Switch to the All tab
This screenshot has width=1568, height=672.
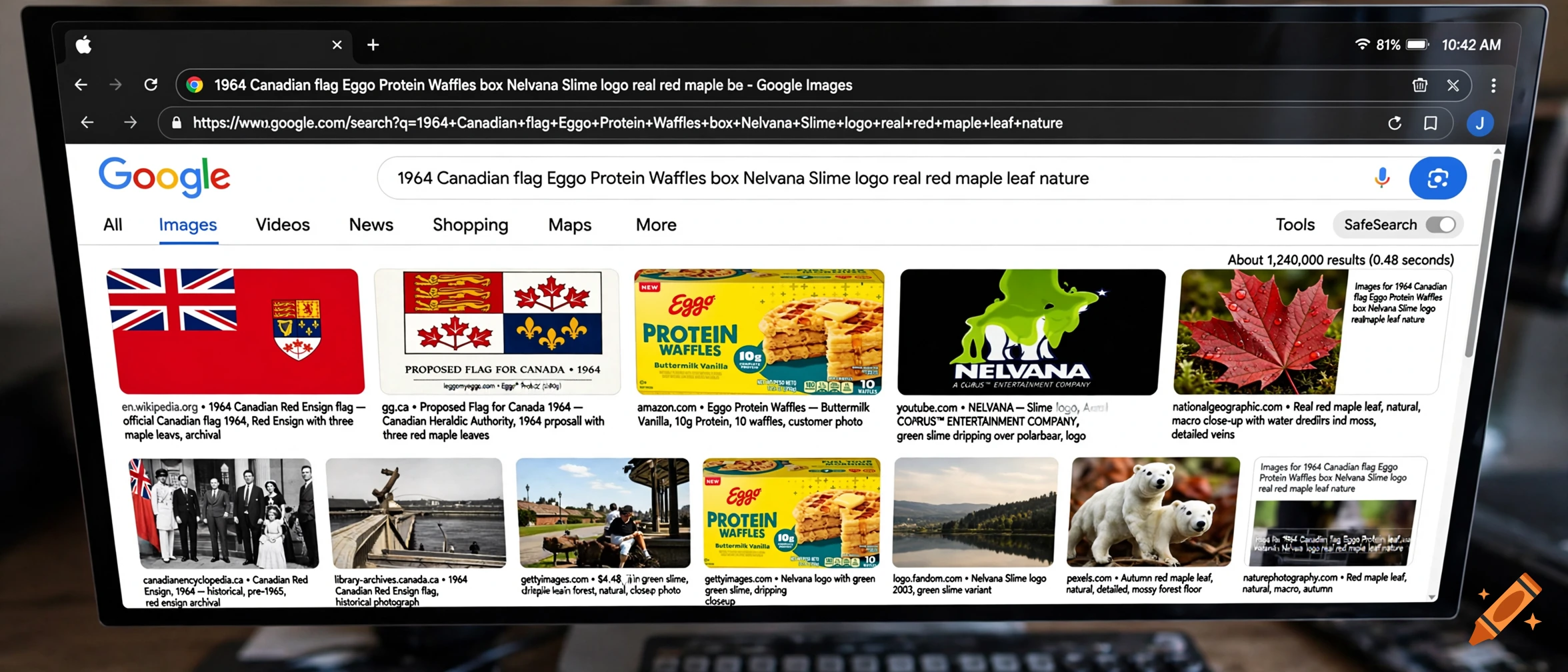click(x=113, y=225)
